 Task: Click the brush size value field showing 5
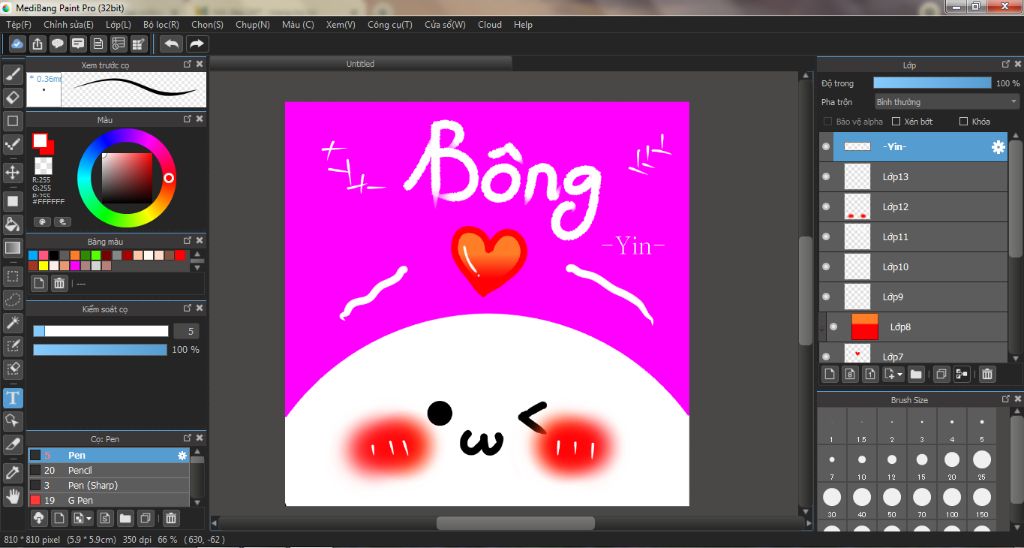point(186,331)
